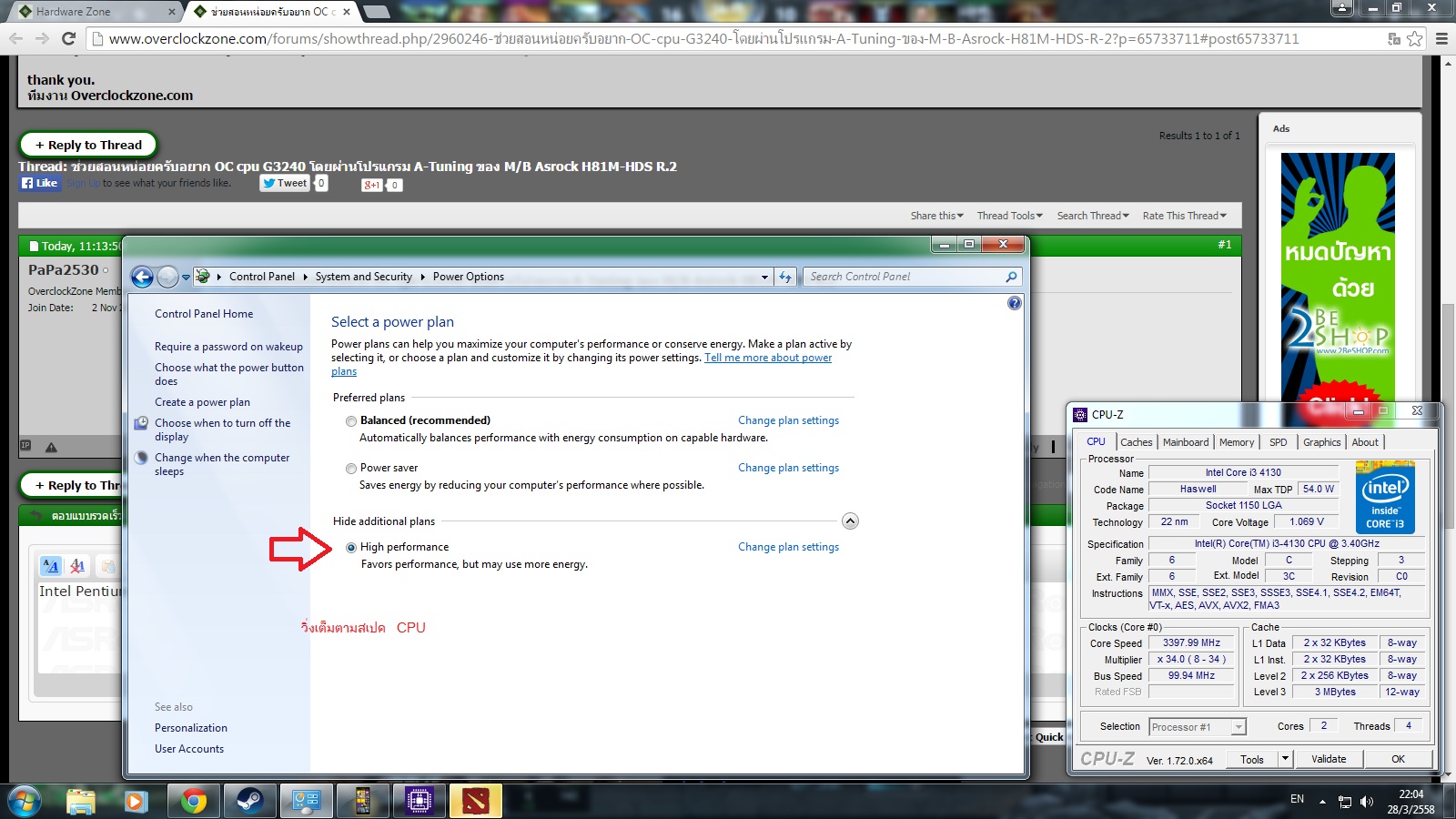The height and width of the screenshot is (819, 1456).
Task: Click the Tweet button
Action: point(286,183)
